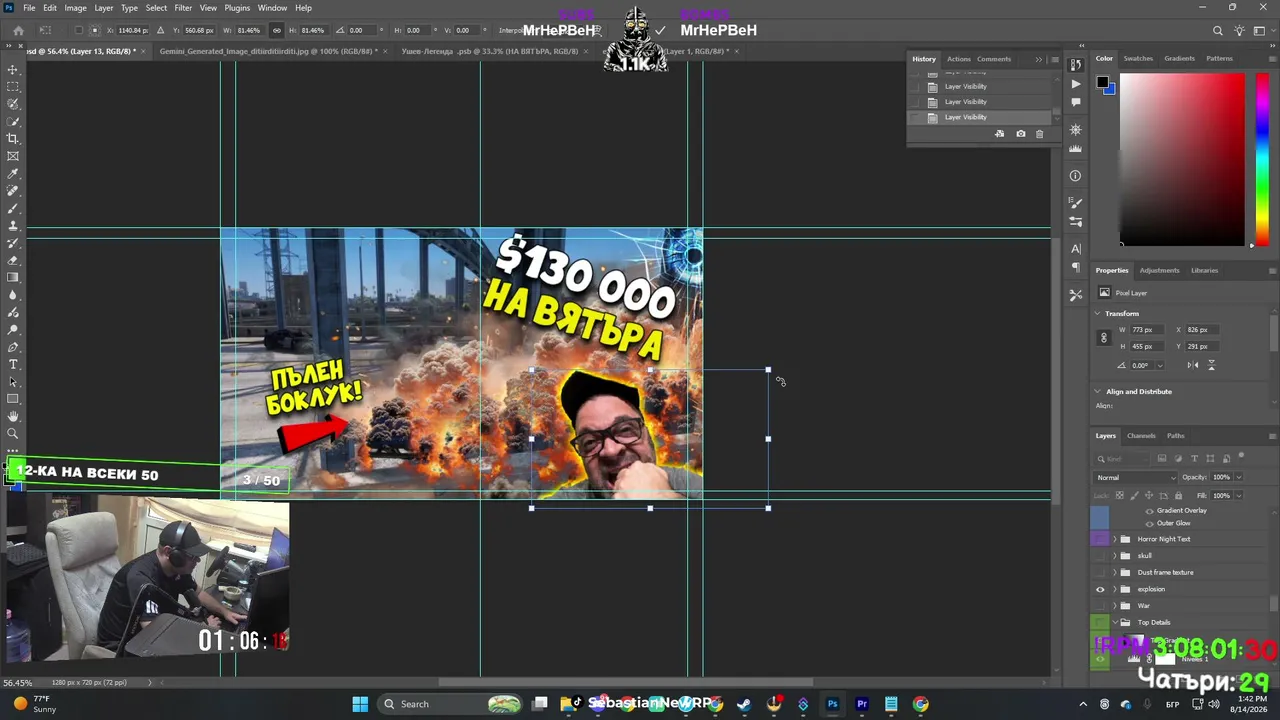Open the blend mode Normal dropdown
This screenshot has height=720, width=1280.
(x=1136, y=477)
